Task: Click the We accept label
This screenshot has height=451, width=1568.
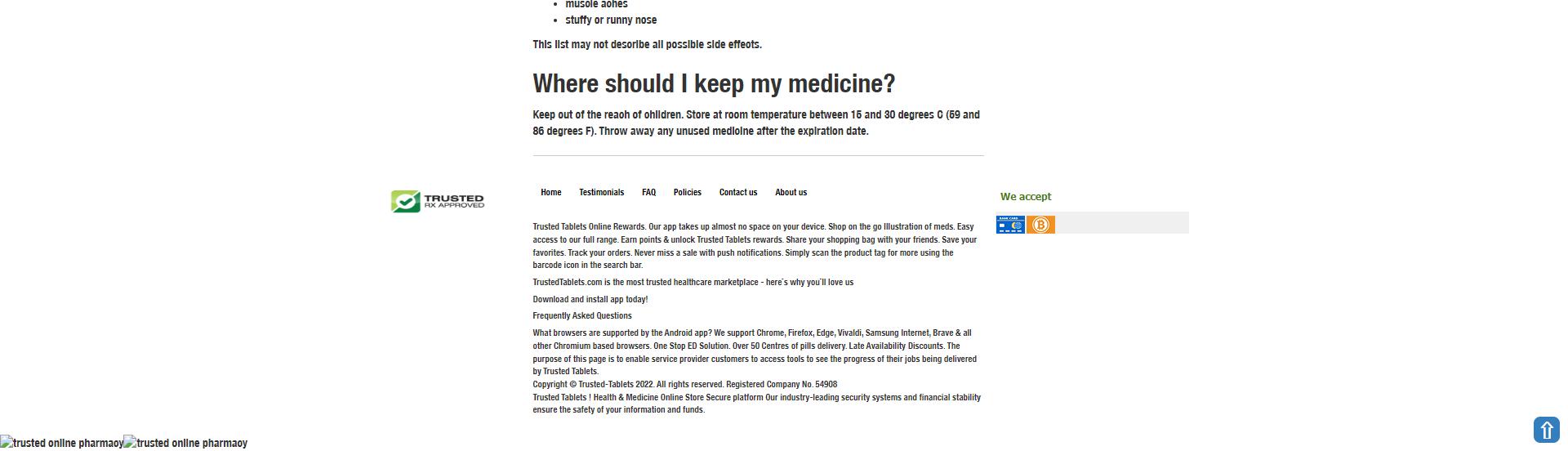Action: [x=1025, y=197]
